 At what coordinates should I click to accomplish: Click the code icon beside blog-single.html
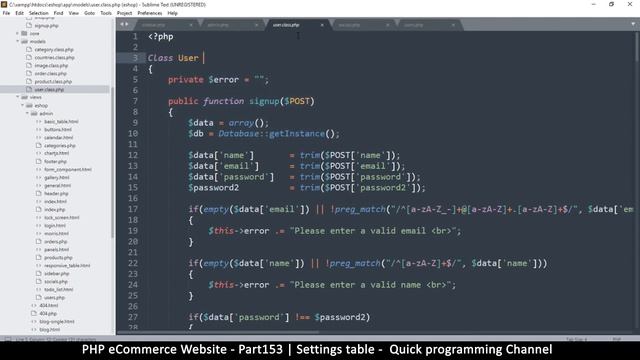click(34, 321)
